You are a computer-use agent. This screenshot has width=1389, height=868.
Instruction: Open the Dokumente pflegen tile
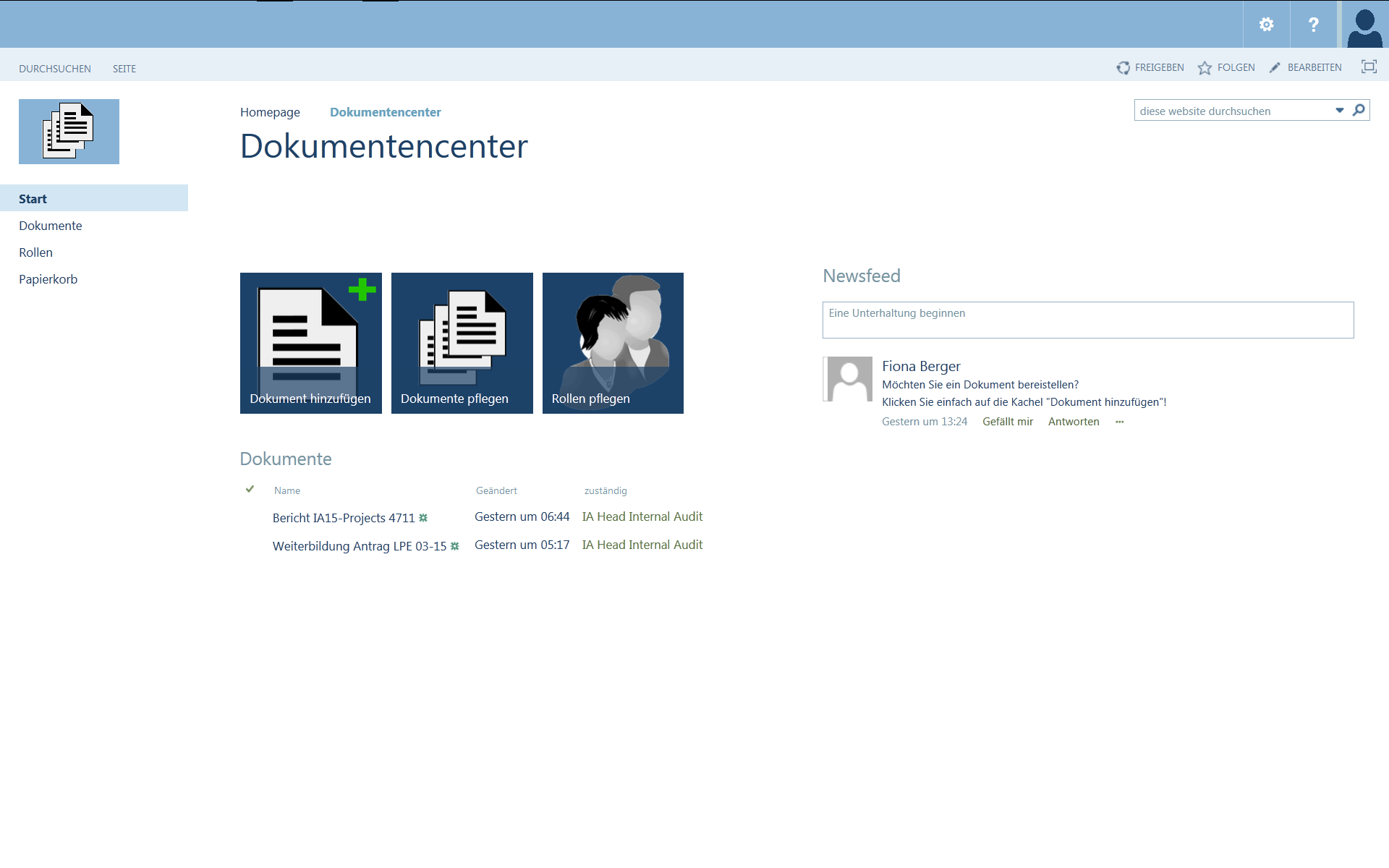(462, 343)
